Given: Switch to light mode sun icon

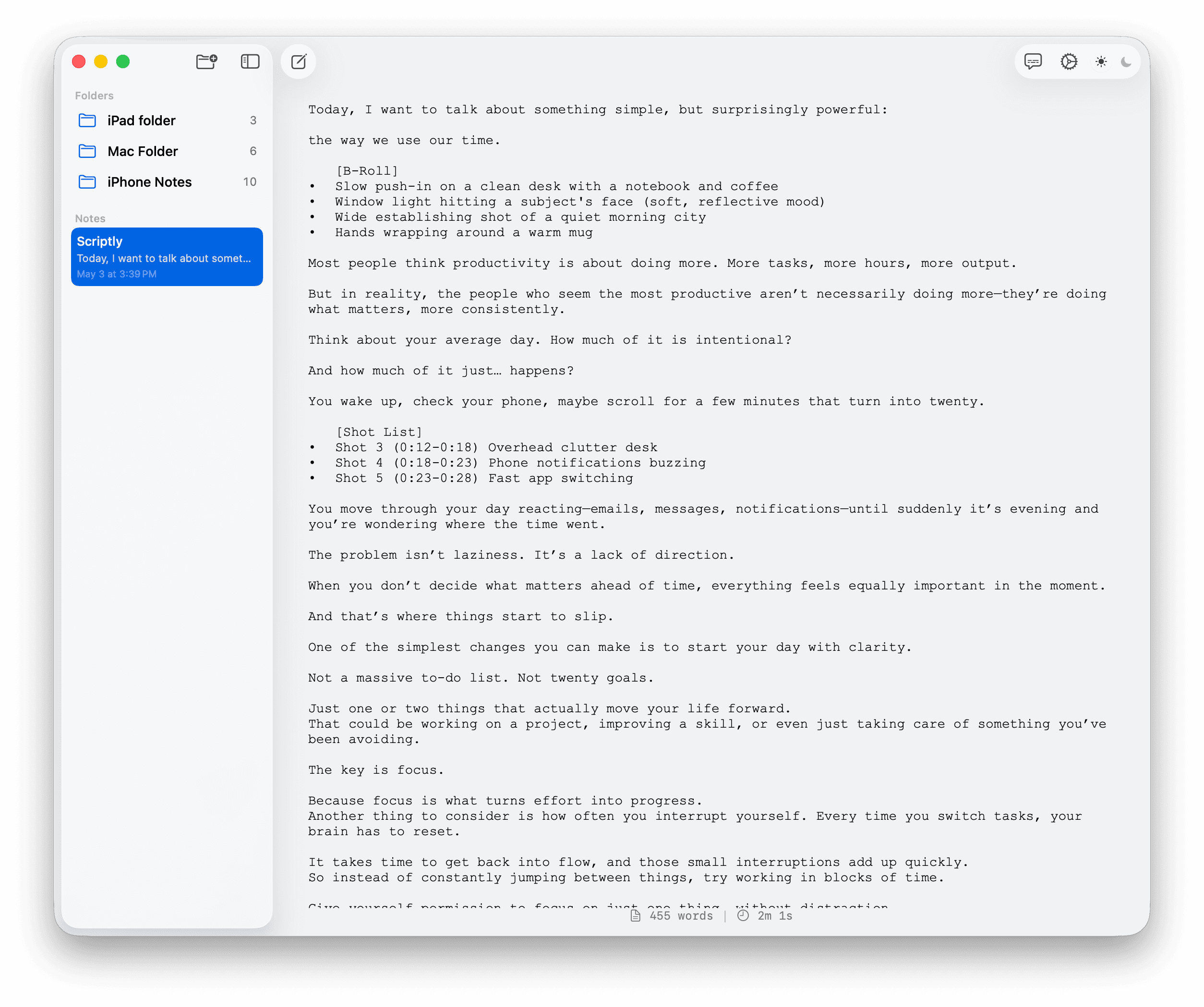Looking at the screenshot, I should pos(1101,61).
